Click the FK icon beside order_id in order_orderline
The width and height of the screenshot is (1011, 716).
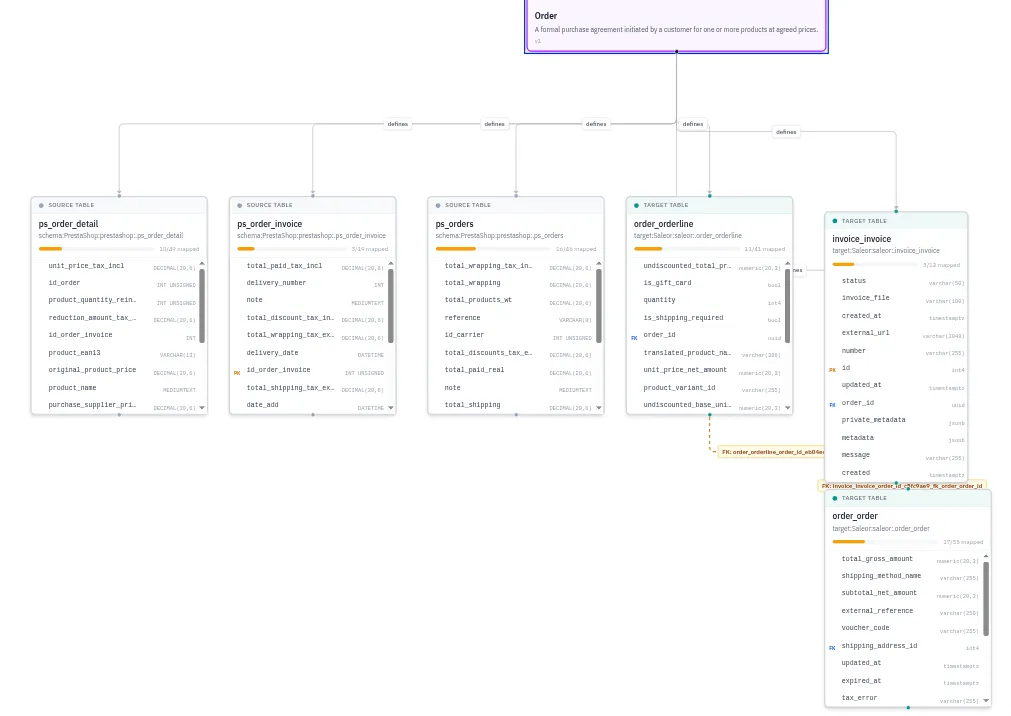point(634,338)
